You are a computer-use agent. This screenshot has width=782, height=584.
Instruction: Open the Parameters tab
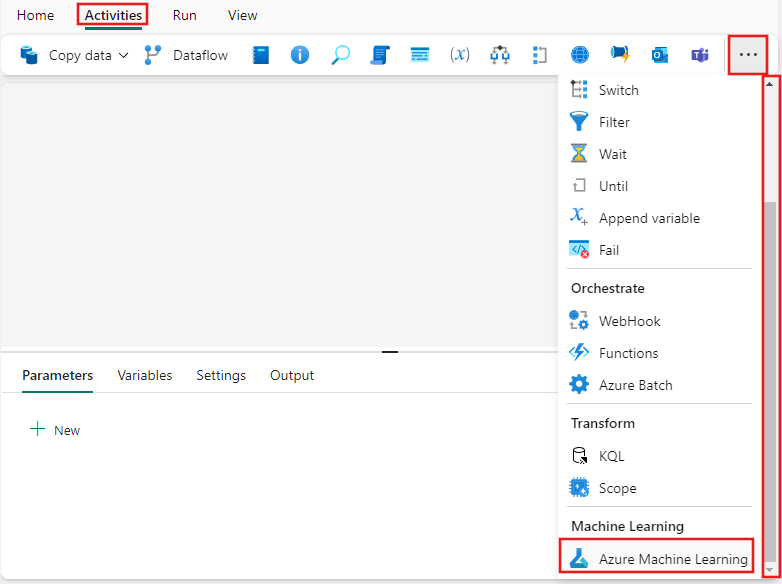click(x=57, y=376)
